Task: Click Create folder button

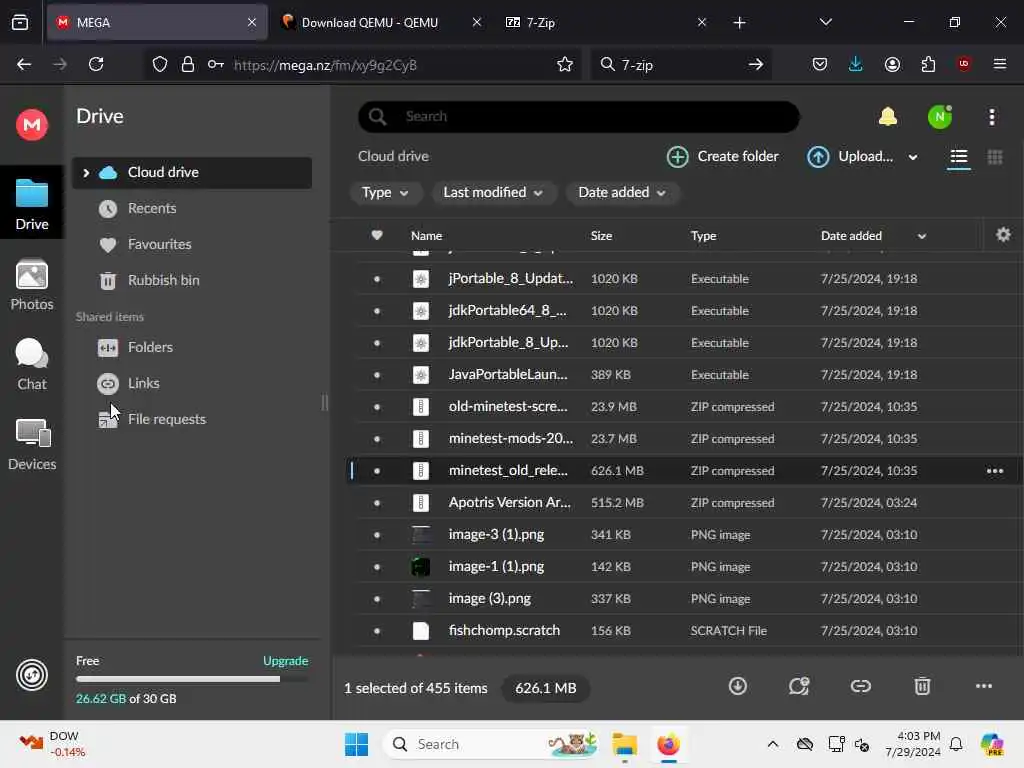Action: 722,157
